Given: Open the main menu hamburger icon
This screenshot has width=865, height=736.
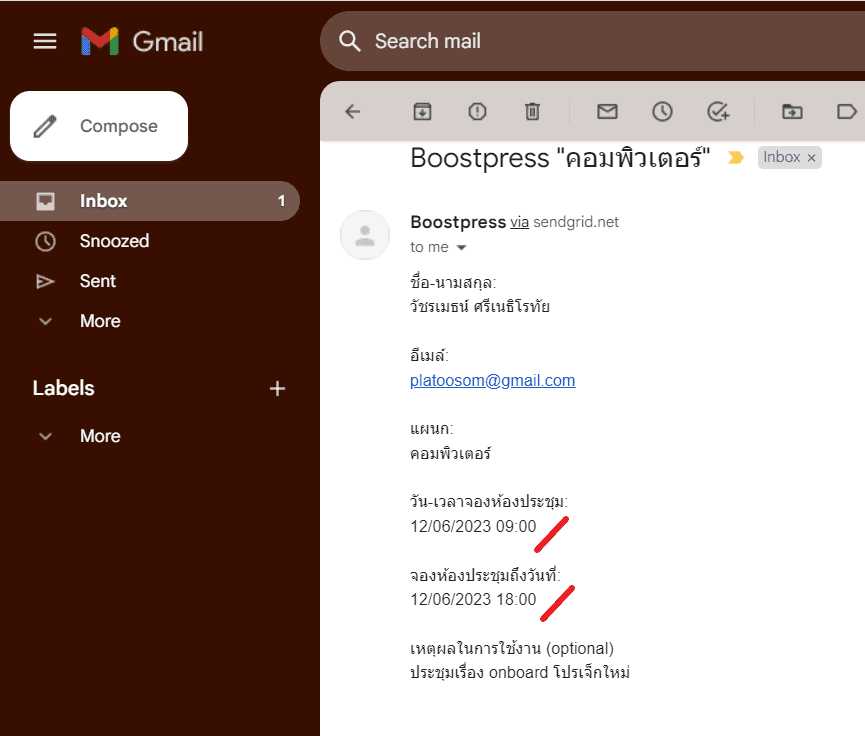Looking at the screenshot, I should pos(45,41).
